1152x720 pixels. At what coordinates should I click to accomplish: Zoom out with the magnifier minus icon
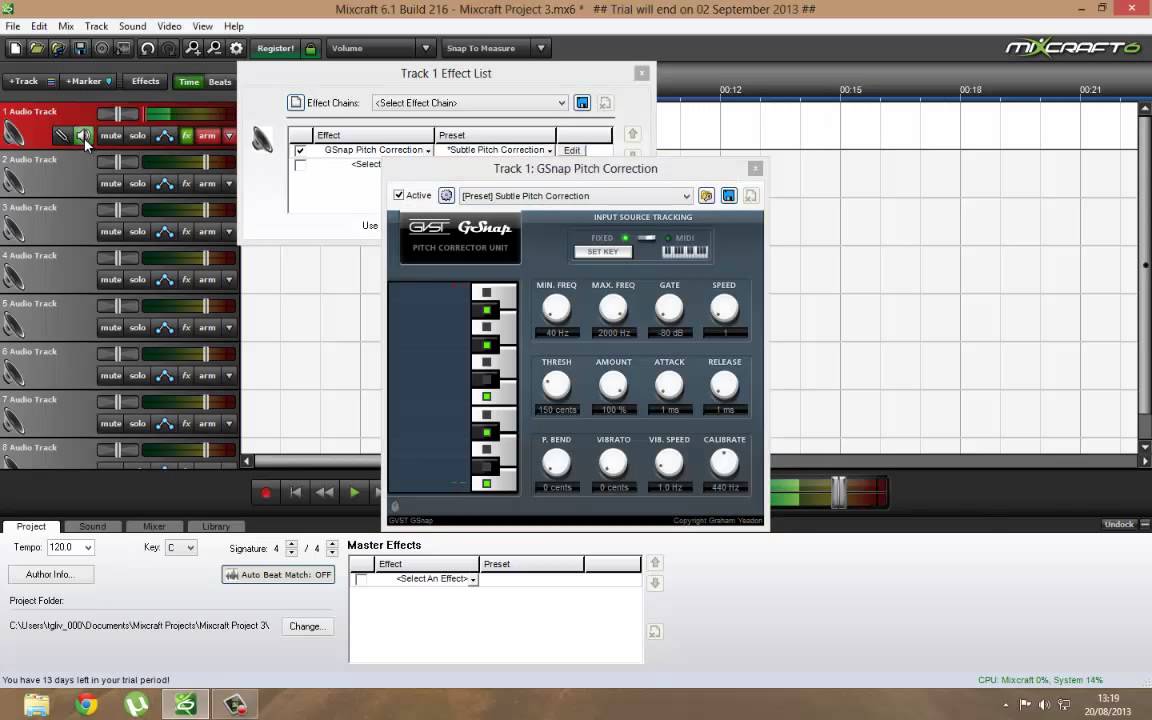coord(215,48)
